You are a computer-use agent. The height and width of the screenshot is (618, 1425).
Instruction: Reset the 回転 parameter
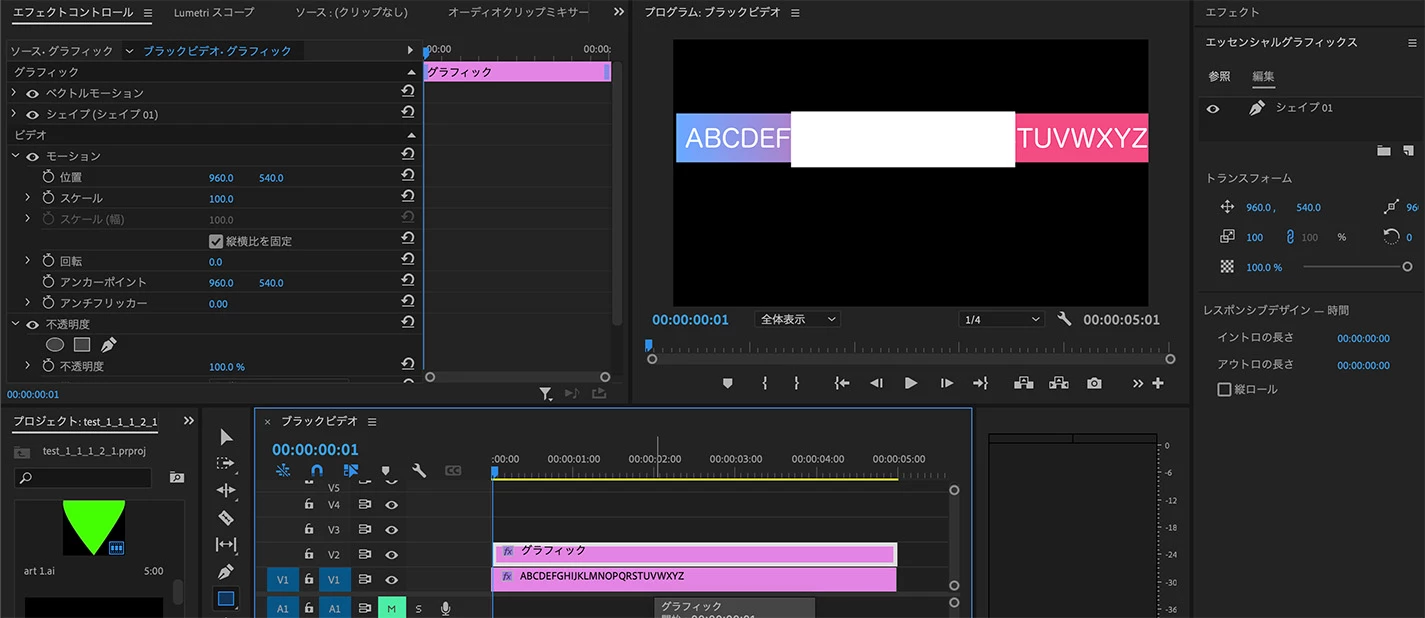click(x=408, y=261)
